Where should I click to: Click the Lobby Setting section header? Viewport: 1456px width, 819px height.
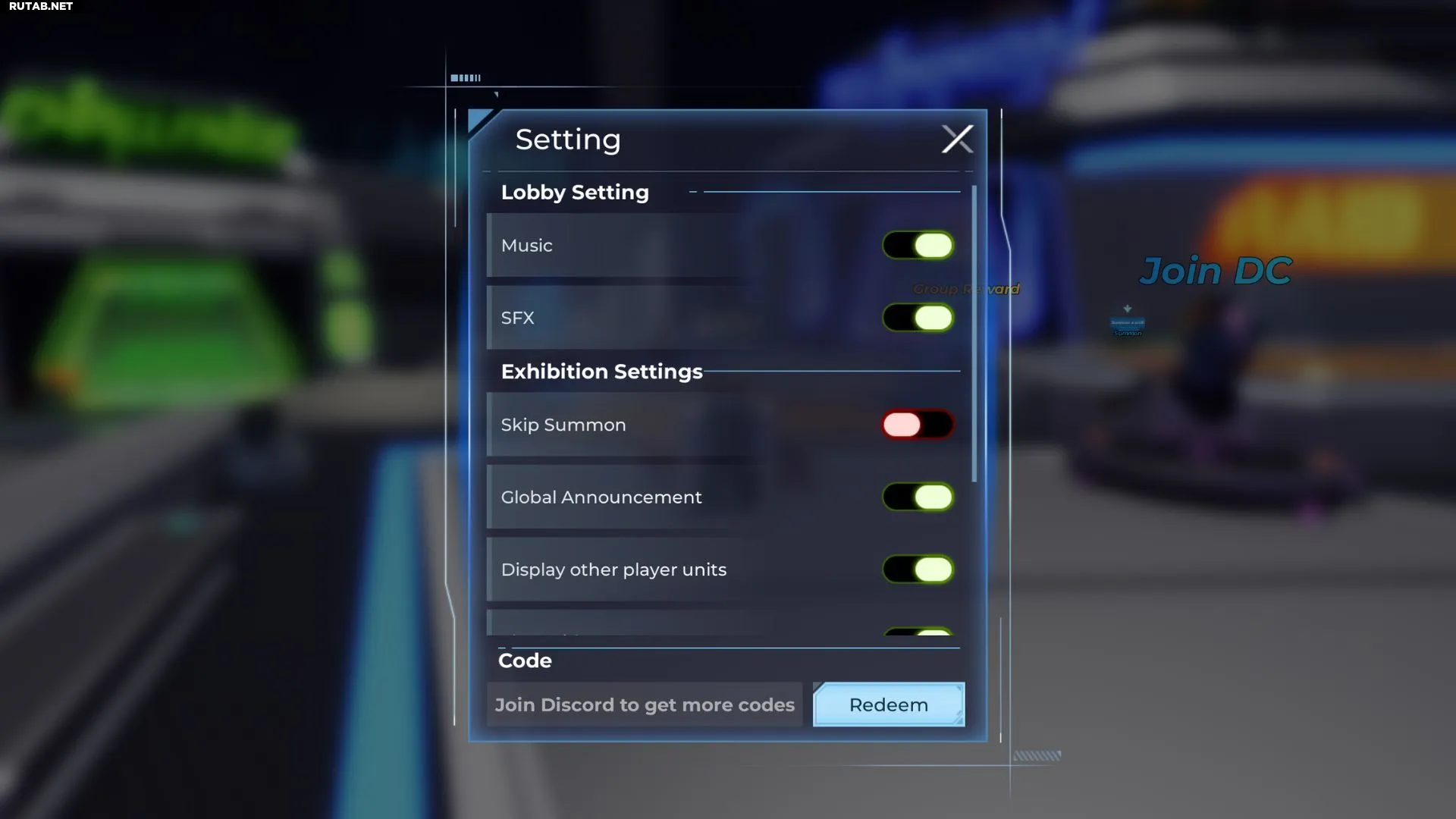pos(575,193)
